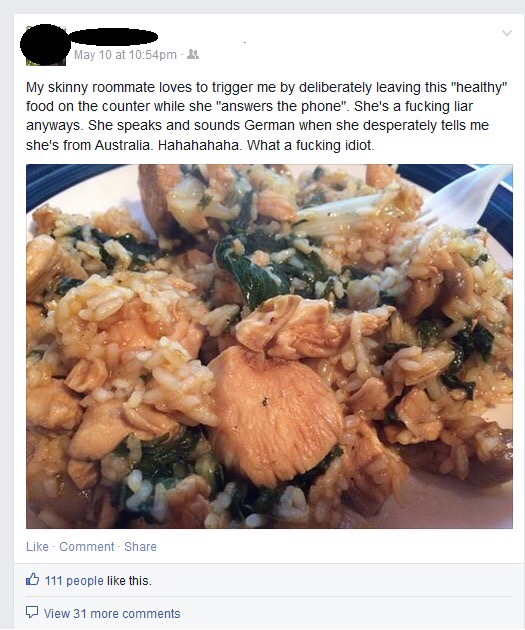Click the comment bubble icon
The width and height of the screenshot is (525, 630).
point(32,612)
